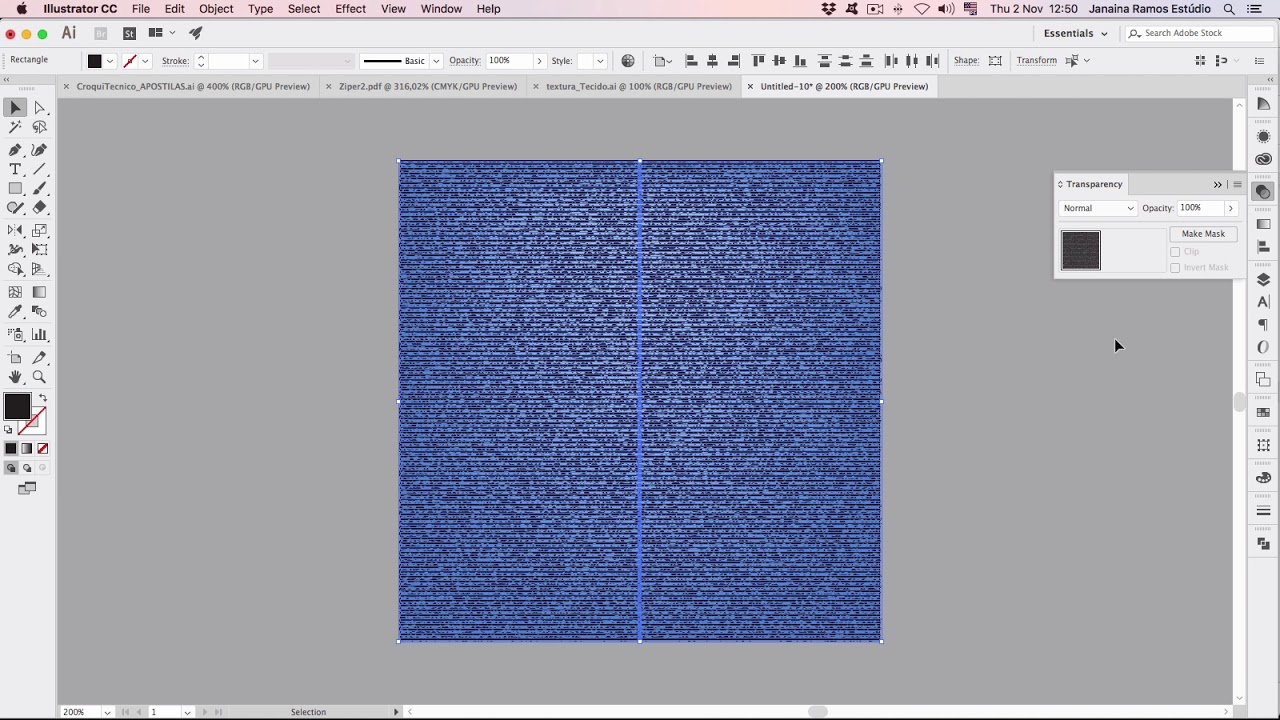Select the Selection tool arrow
Screen dimensions: 1280x720
pos(15,107)
